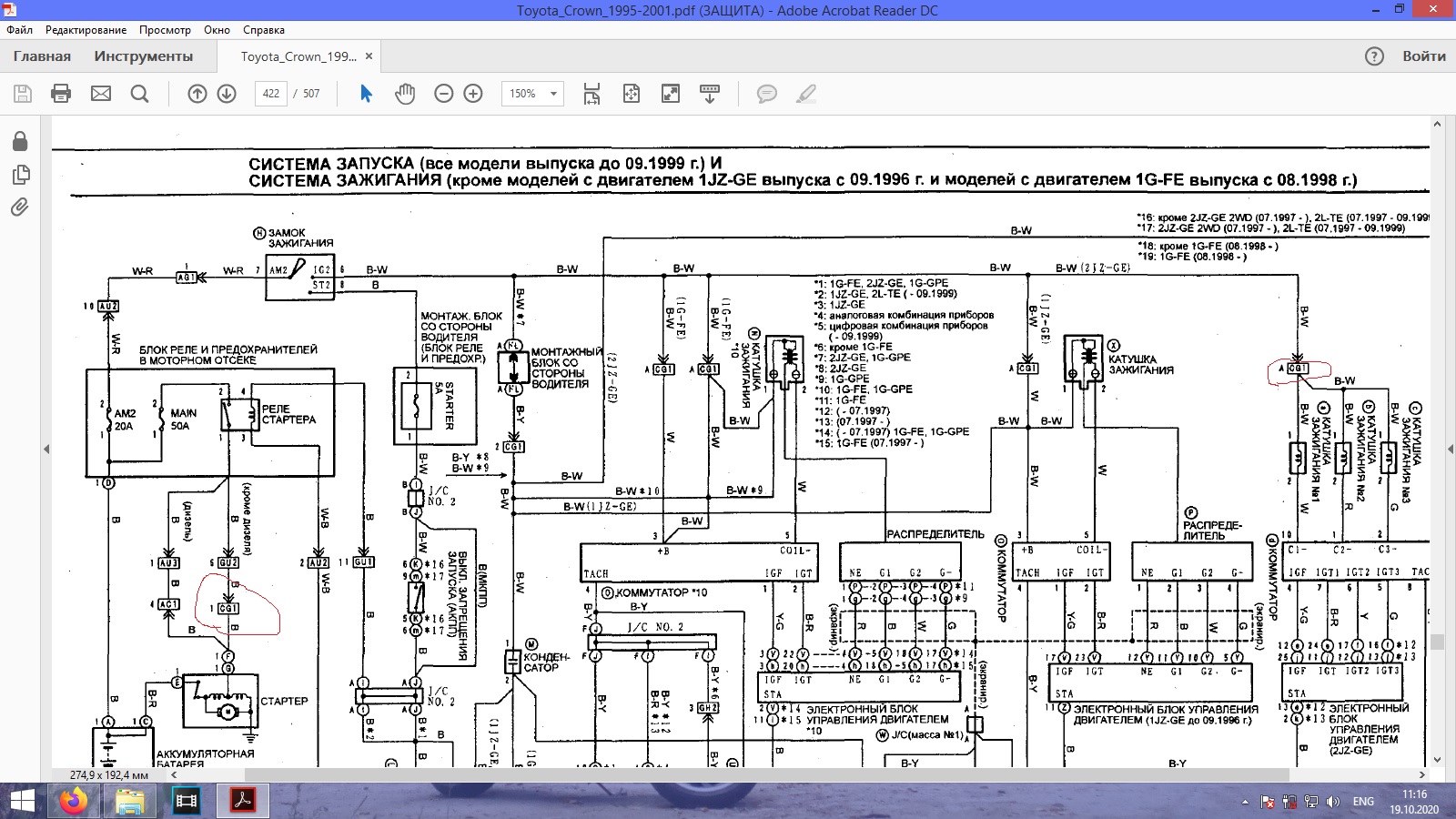Select the Toyota_Crown_199... document tab
This screenshot has height=819, width=1456.
[298, 56]
